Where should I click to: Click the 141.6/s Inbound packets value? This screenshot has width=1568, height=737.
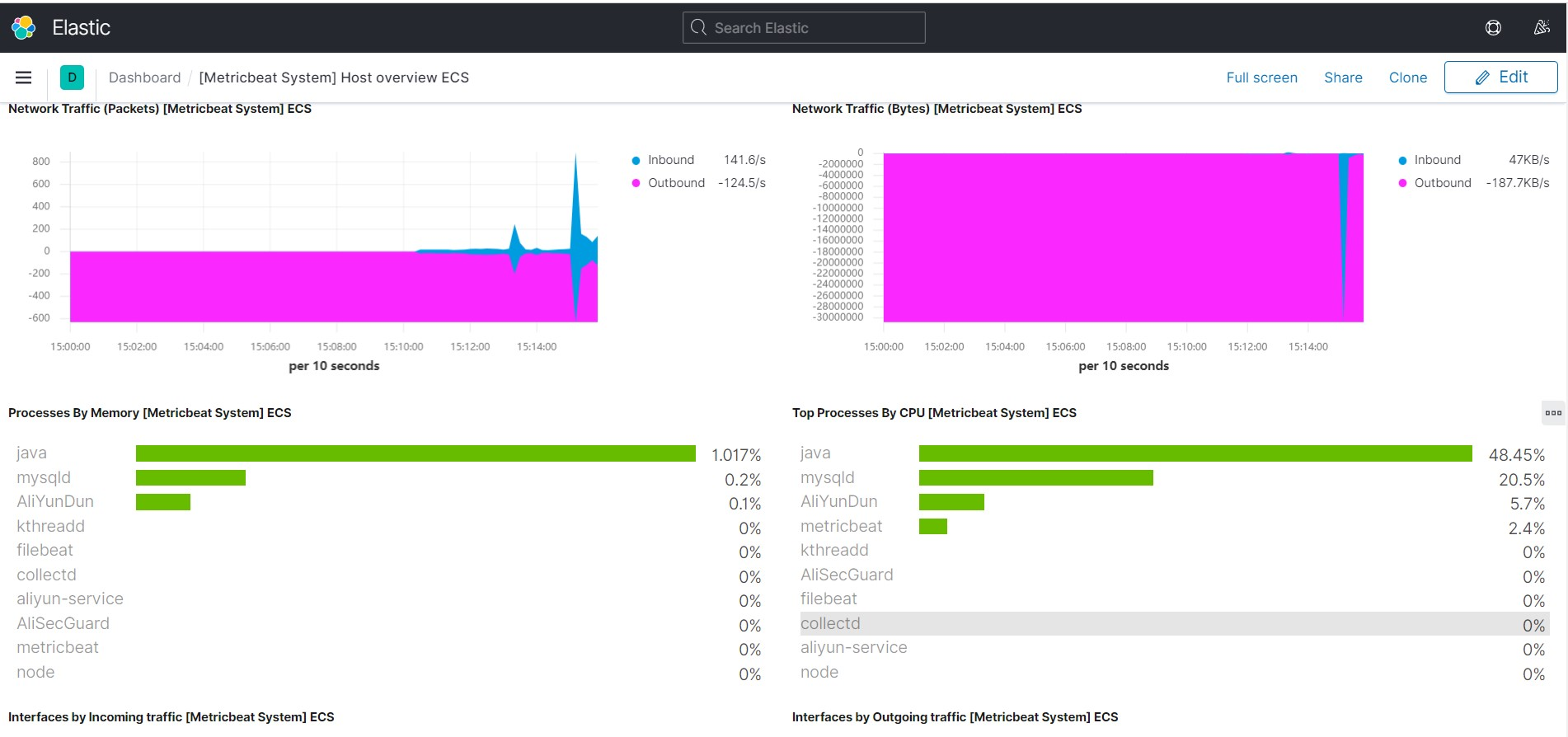[x=744, y=160]
